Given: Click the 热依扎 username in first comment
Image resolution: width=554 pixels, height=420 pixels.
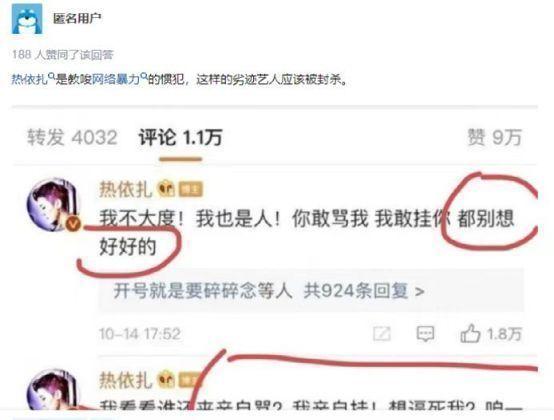Looking at the screenshot, I should 125,189.
